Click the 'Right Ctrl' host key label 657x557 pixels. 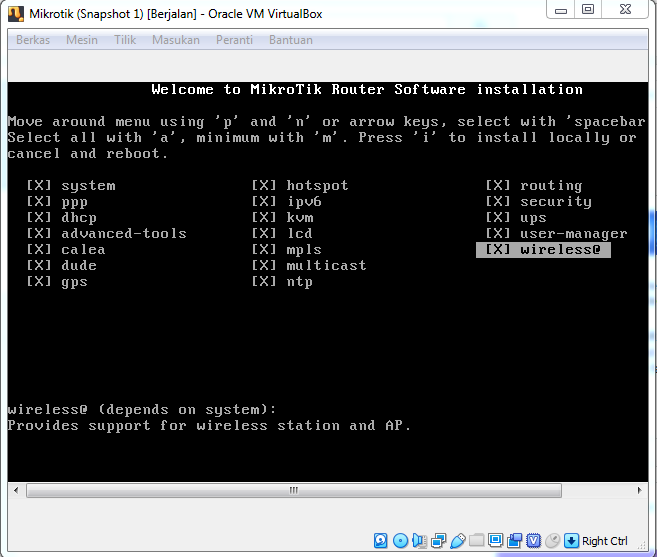pyautogui.click(x=605, y=541)
